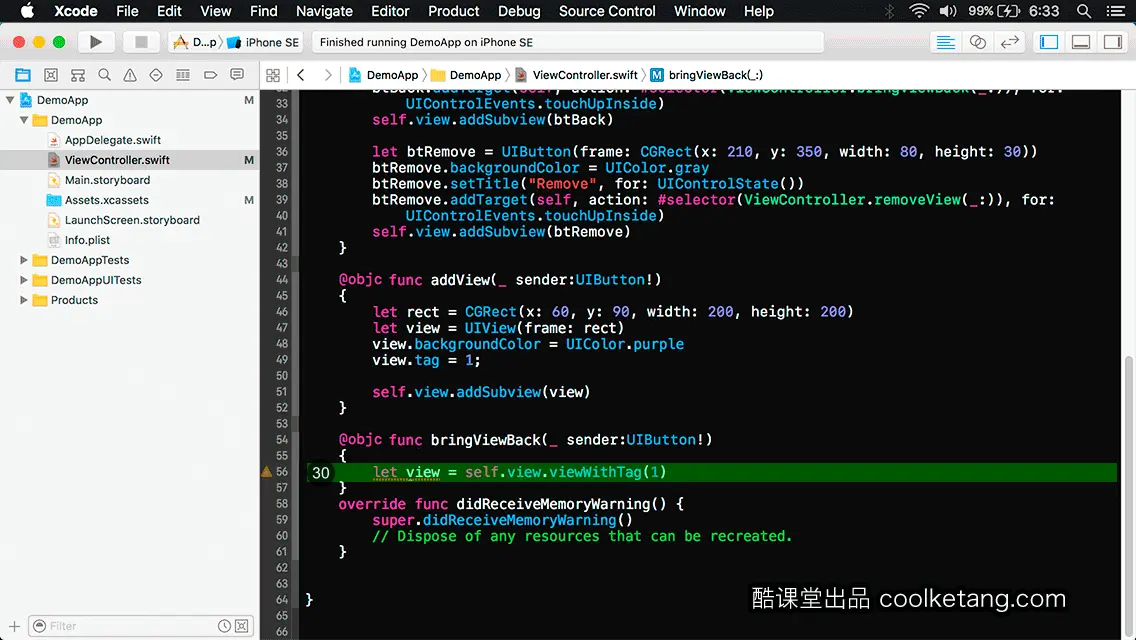
Task: Open Notification Center list icon
Action: click(1116, 11)
